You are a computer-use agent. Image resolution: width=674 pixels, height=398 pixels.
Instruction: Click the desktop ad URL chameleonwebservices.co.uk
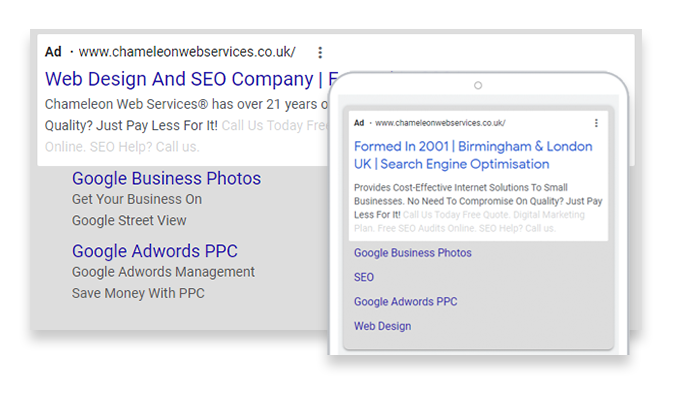tap(187, 52)
